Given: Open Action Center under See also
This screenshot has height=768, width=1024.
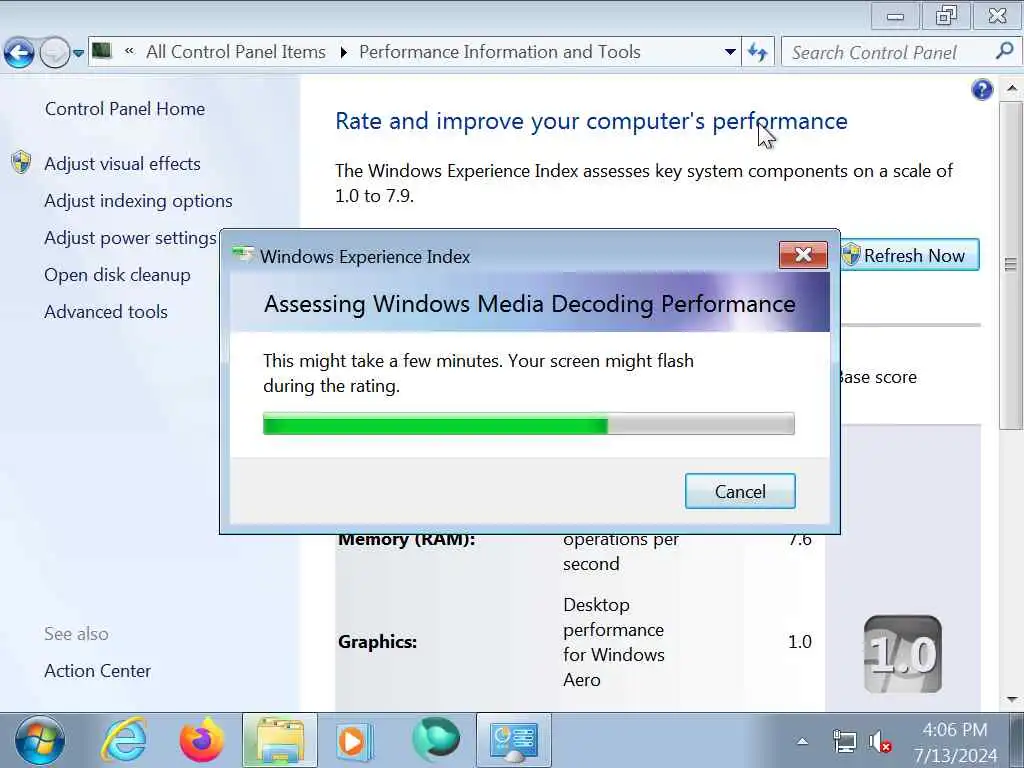Looking at the screenshot, I should click(x=97, y=671).
